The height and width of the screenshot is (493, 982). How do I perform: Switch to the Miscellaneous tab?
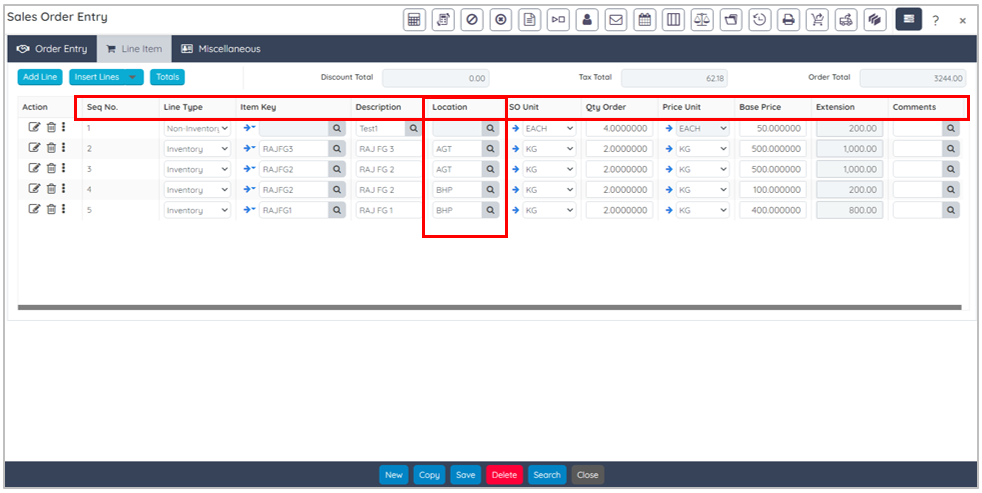pos(220,49)
